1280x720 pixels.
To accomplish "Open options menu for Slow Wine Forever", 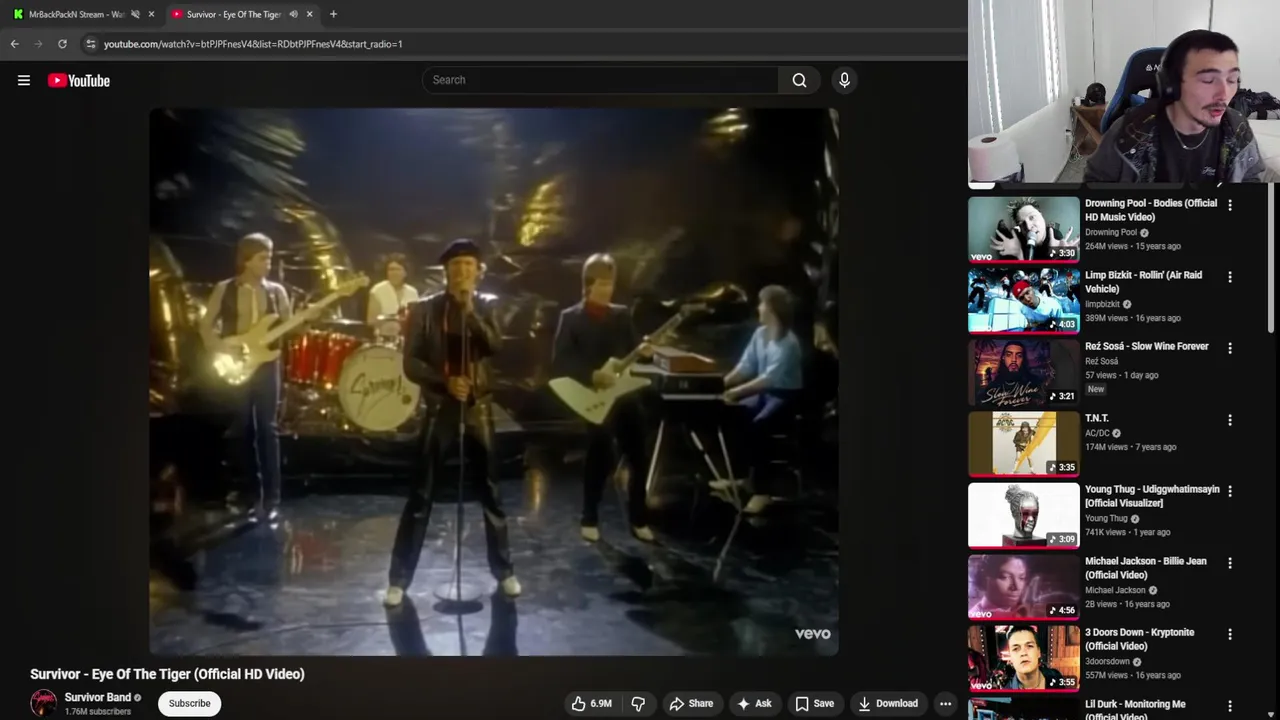I will (x=1230, y=348).
